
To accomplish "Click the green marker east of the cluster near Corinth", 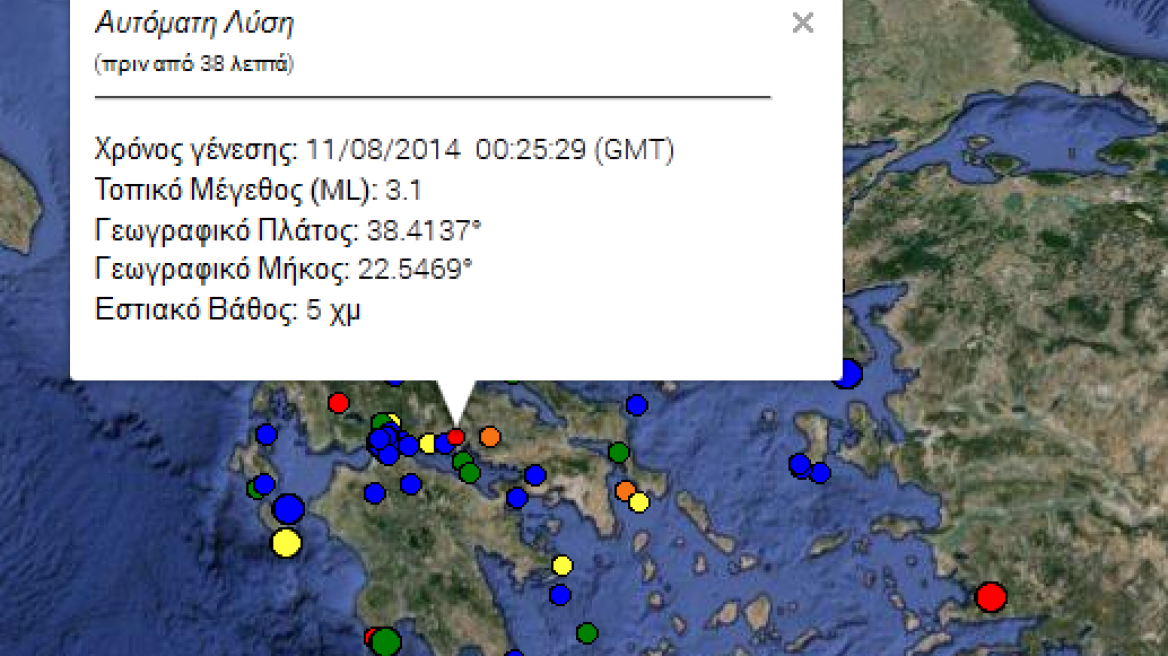I will click(619, 453).
